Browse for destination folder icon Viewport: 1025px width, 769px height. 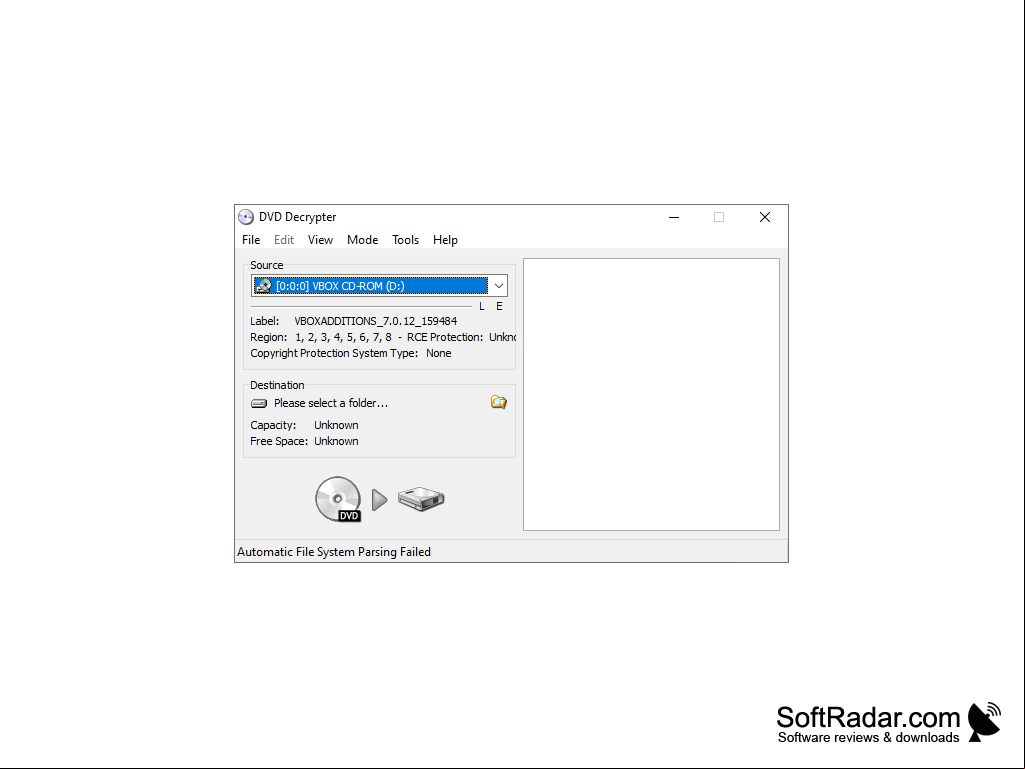tap(499, 402)
